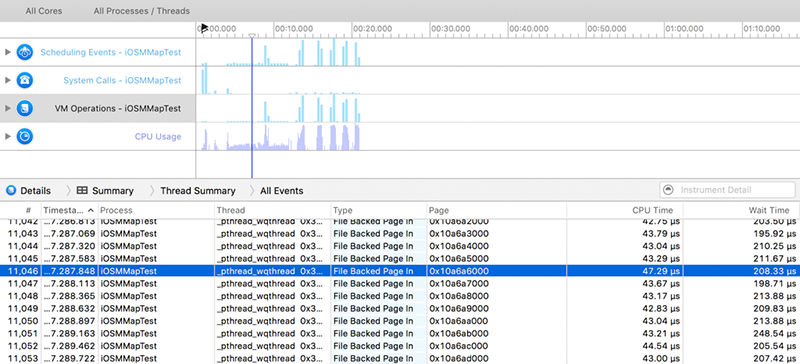
Task: Click page address 0x10a6a9000
Action: (459, 308)
